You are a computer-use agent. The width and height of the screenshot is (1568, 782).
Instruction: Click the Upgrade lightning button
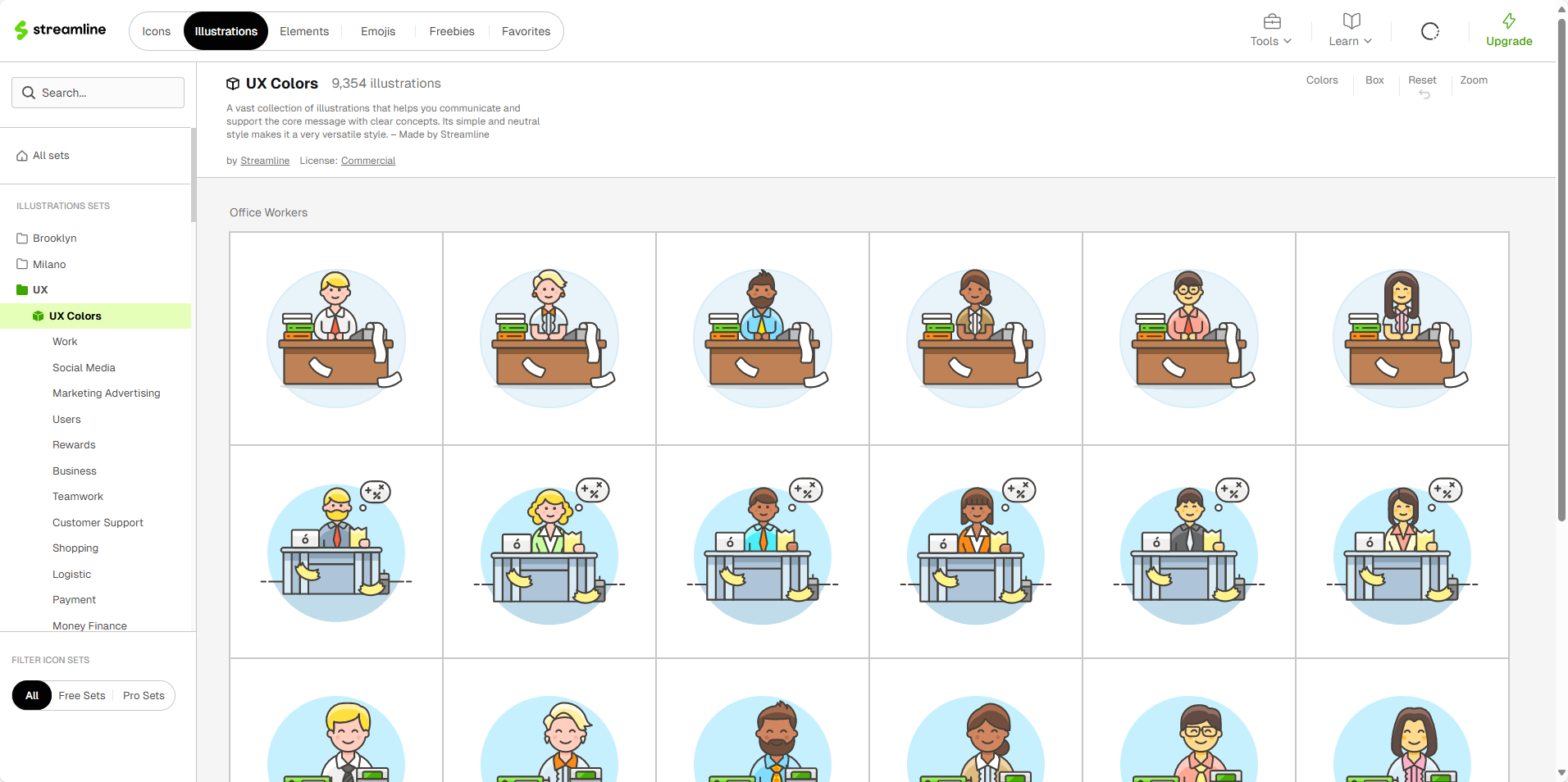pos(1509,30)
